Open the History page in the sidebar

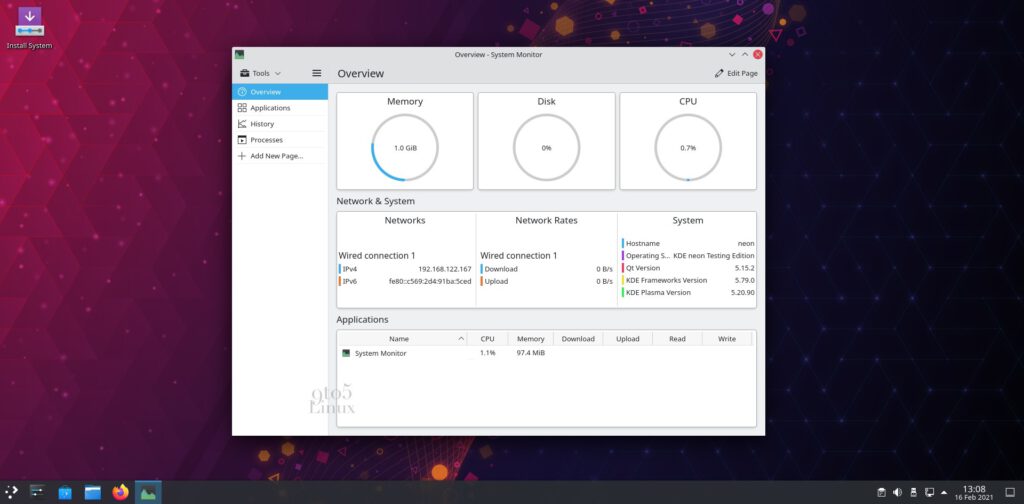coord(262,124)
